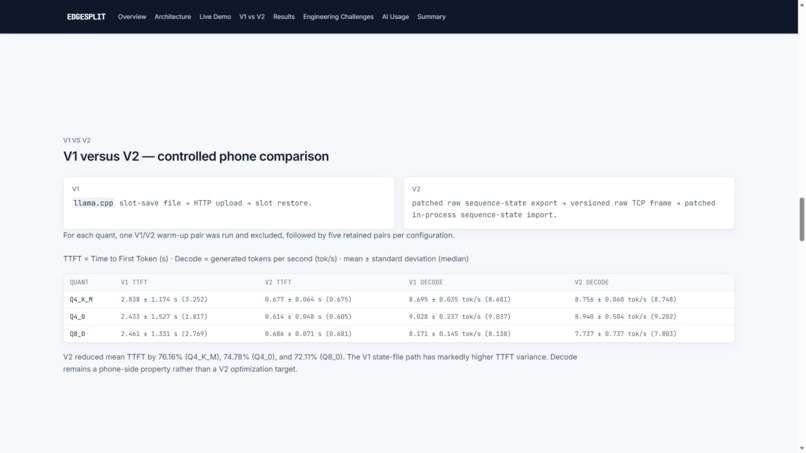
Task: Click the V1 card title
Action: [x=76, y=189]
